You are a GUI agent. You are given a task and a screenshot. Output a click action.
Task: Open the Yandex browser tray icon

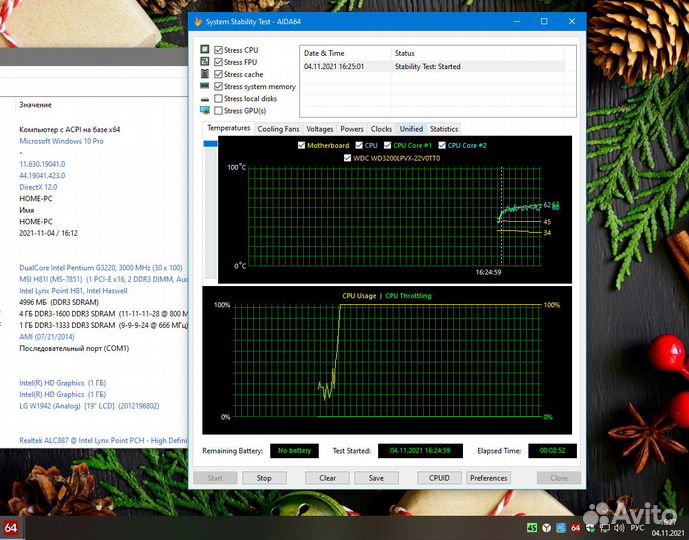coord(546,528)
